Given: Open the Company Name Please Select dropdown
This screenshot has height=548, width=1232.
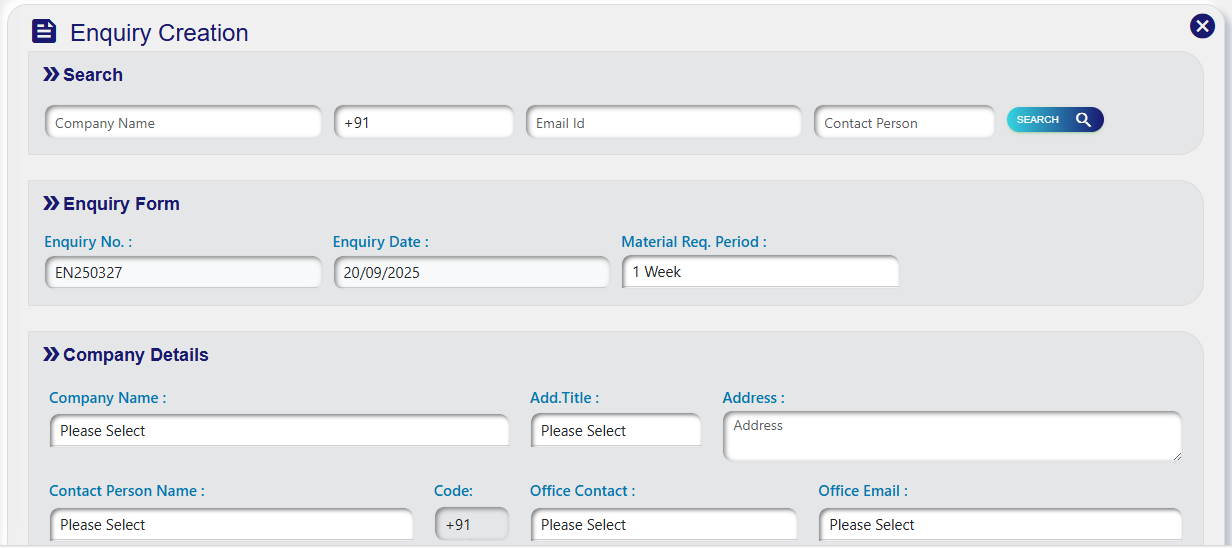Looking at the screenshot, I should (x=279, y=431).
